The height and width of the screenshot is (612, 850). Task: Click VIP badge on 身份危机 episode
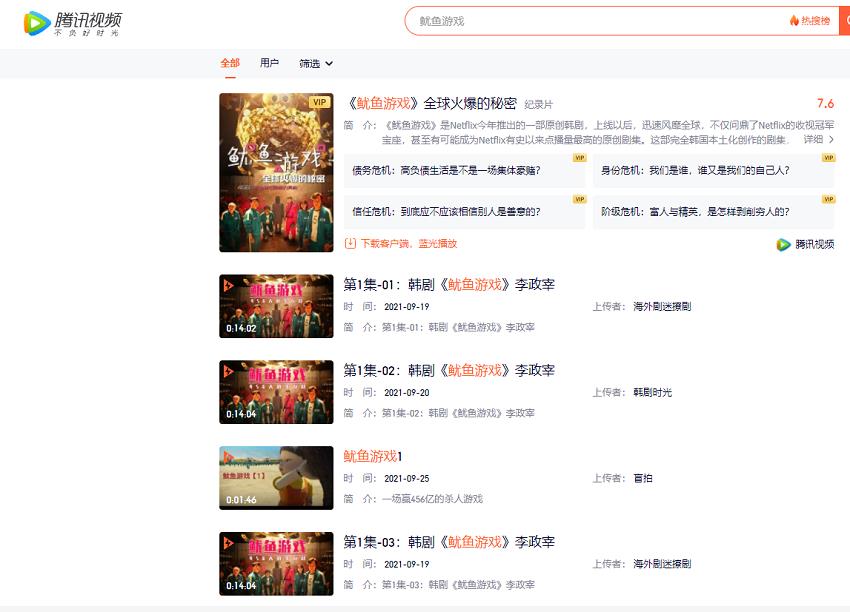(x=828, y=158)
